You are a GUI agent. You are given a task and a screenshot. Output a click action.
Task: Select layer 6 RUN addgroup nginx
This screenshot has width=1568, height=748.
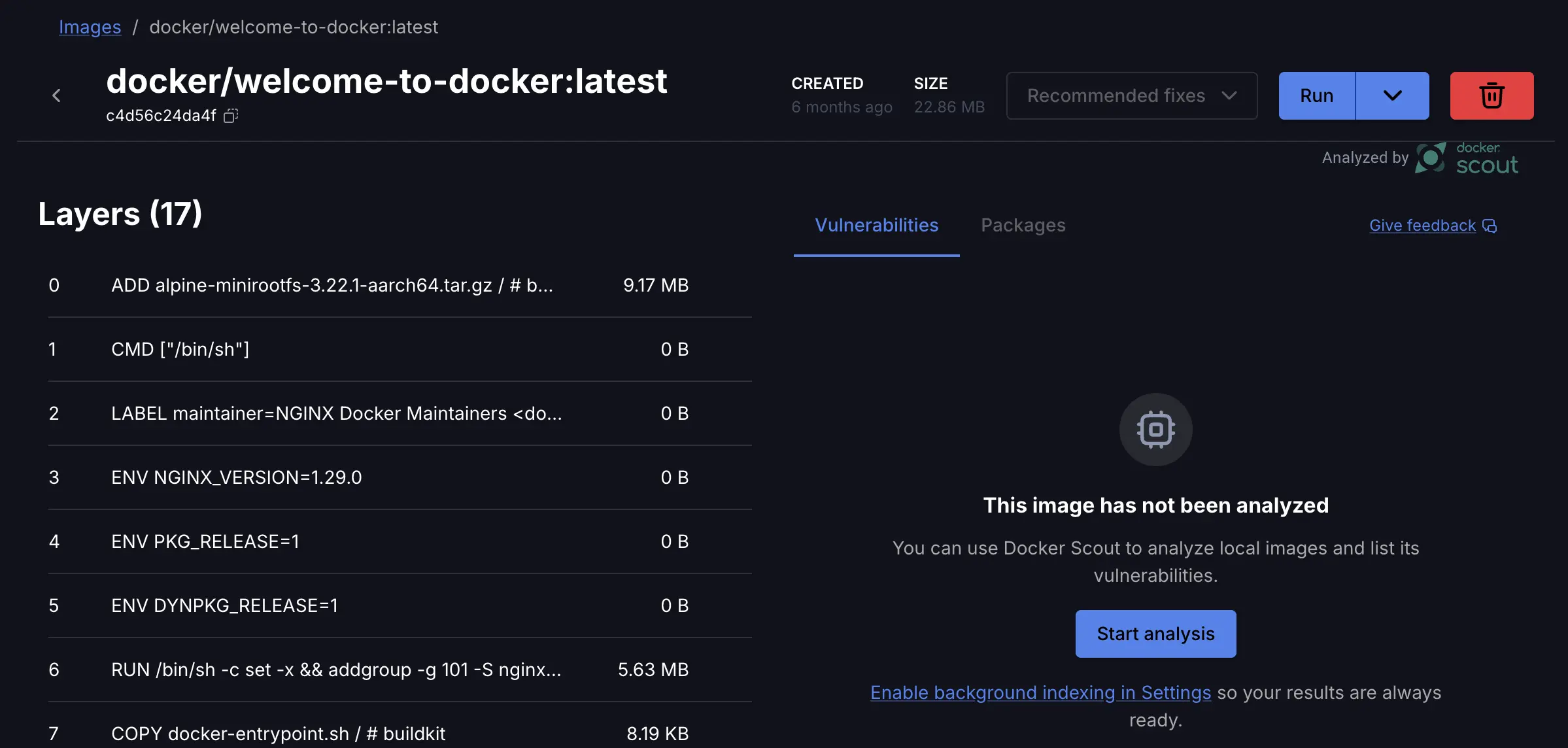[x=336, y=670]
